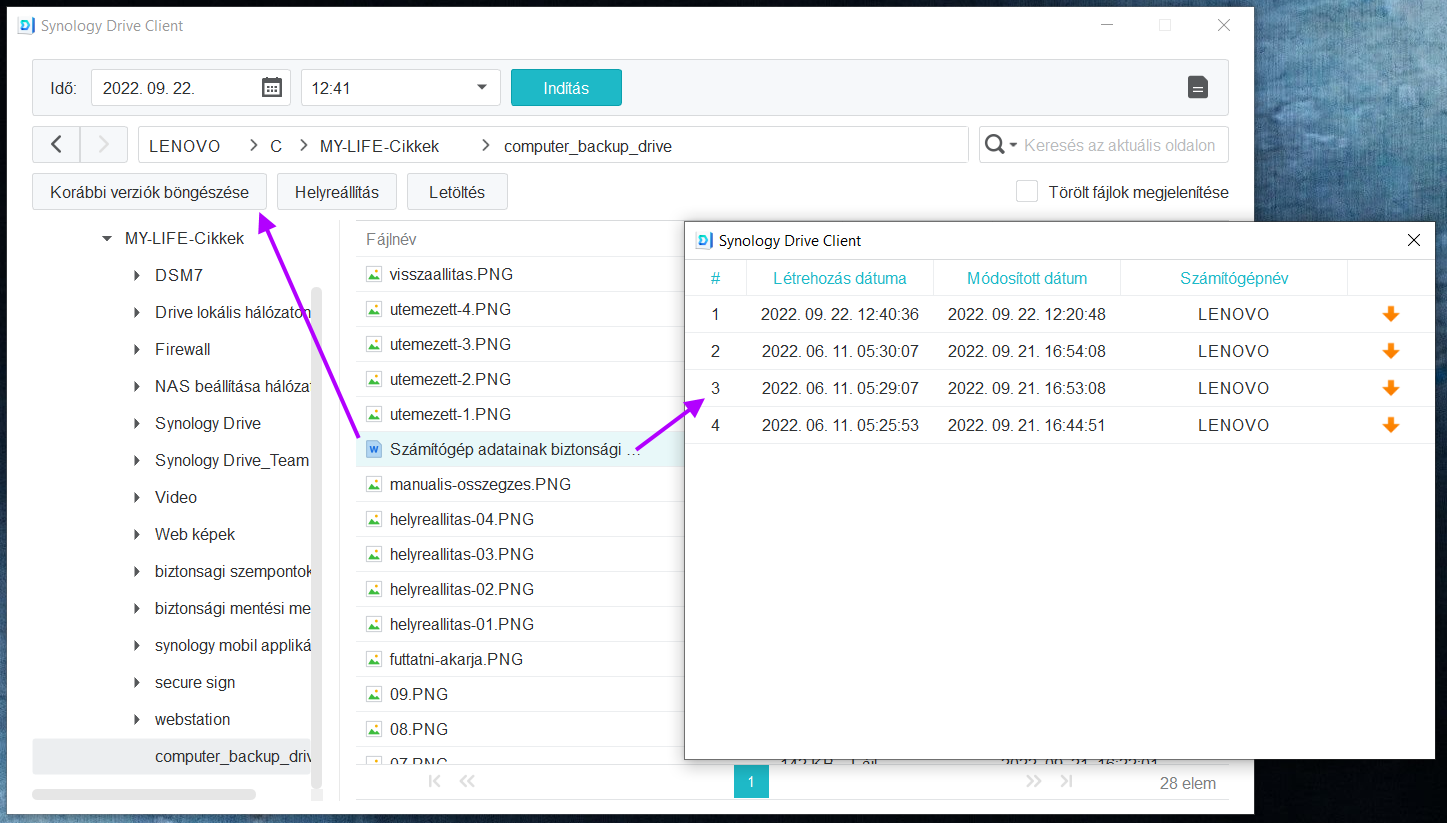Screen dimensions: 1447x823
Task: Open the time dropdown showing 12:41
Action: click(x=401, y=87)
